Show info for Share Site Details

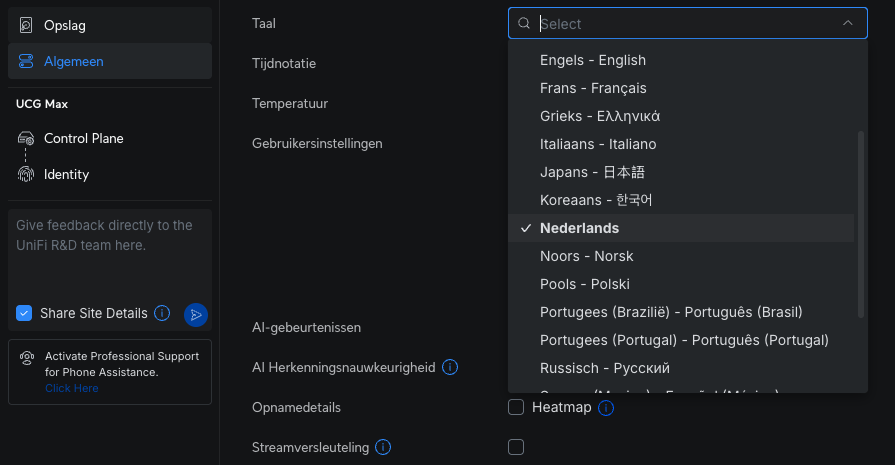[x=162, y=313]
